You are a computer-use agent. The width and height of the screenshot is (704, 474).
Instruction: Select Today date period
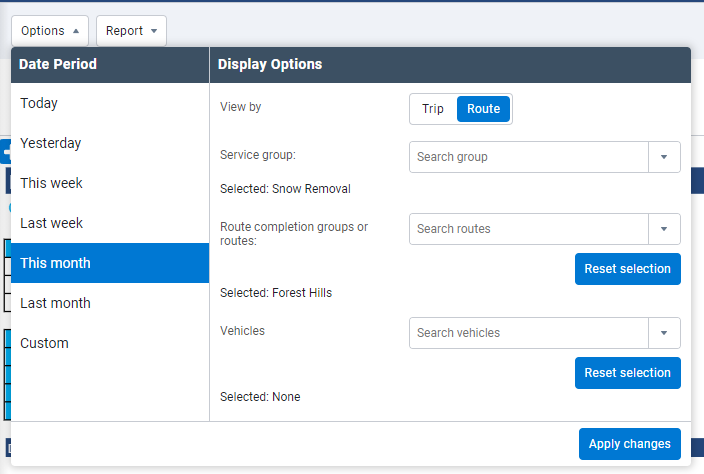pos(110,103)
